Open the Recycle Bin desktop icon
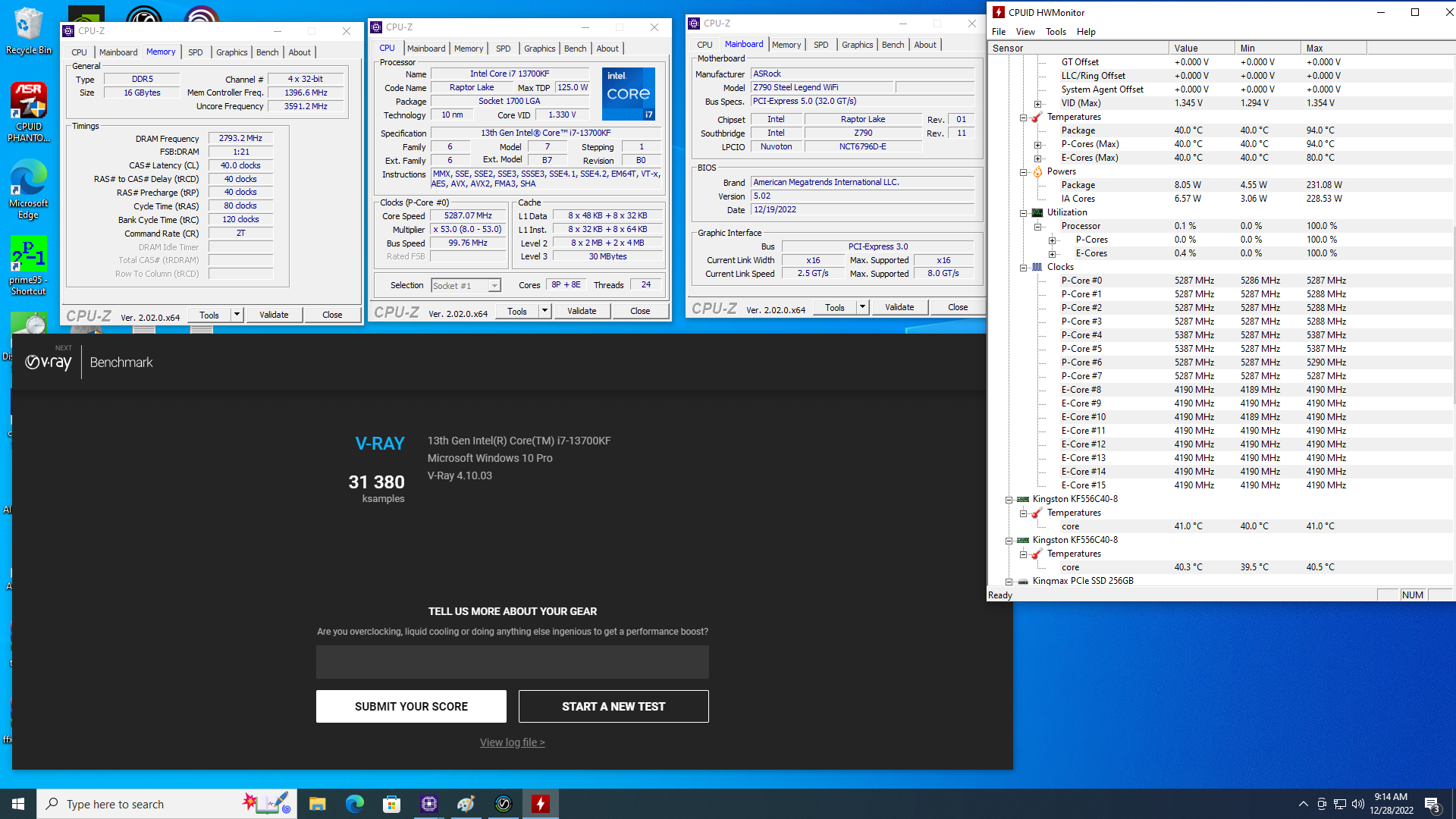This screenshot has height=819, width=1456. pos(28,30)
